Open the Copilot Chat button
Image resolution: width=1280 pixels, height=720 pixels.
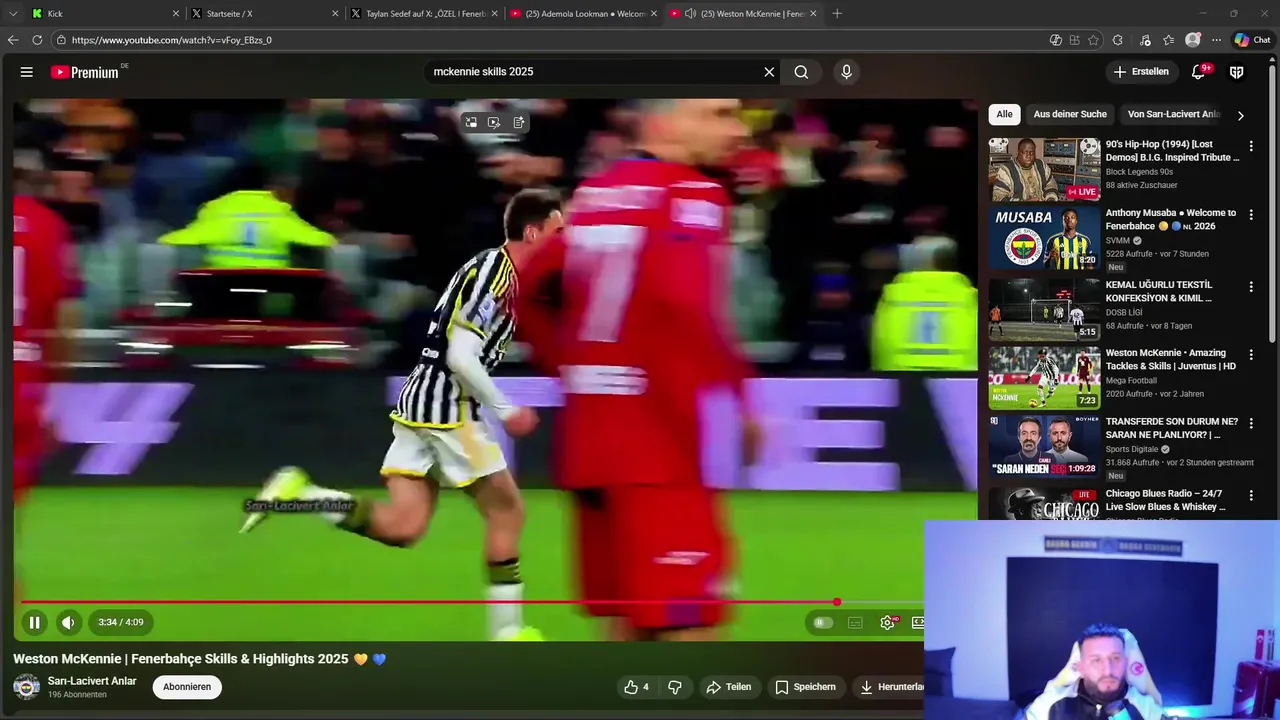tap(1252, 40)
